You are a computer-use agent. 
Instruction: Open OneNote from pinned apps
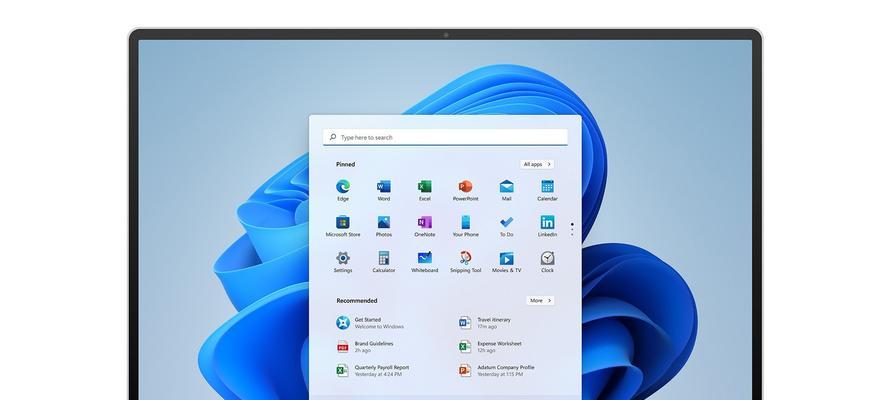[x=425, y=226]
